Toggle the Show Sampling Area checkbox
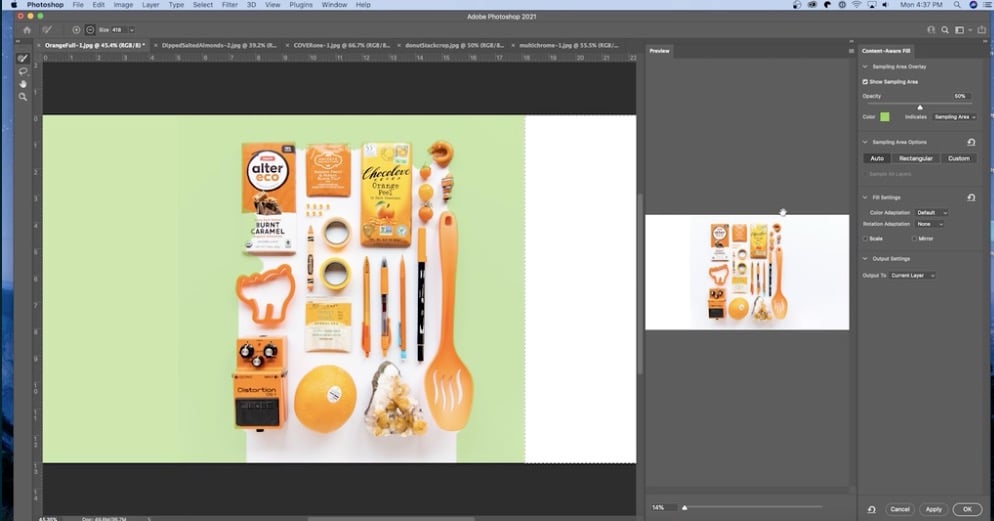The height and width of the screenshot is (521, 994). coord(866,82)
